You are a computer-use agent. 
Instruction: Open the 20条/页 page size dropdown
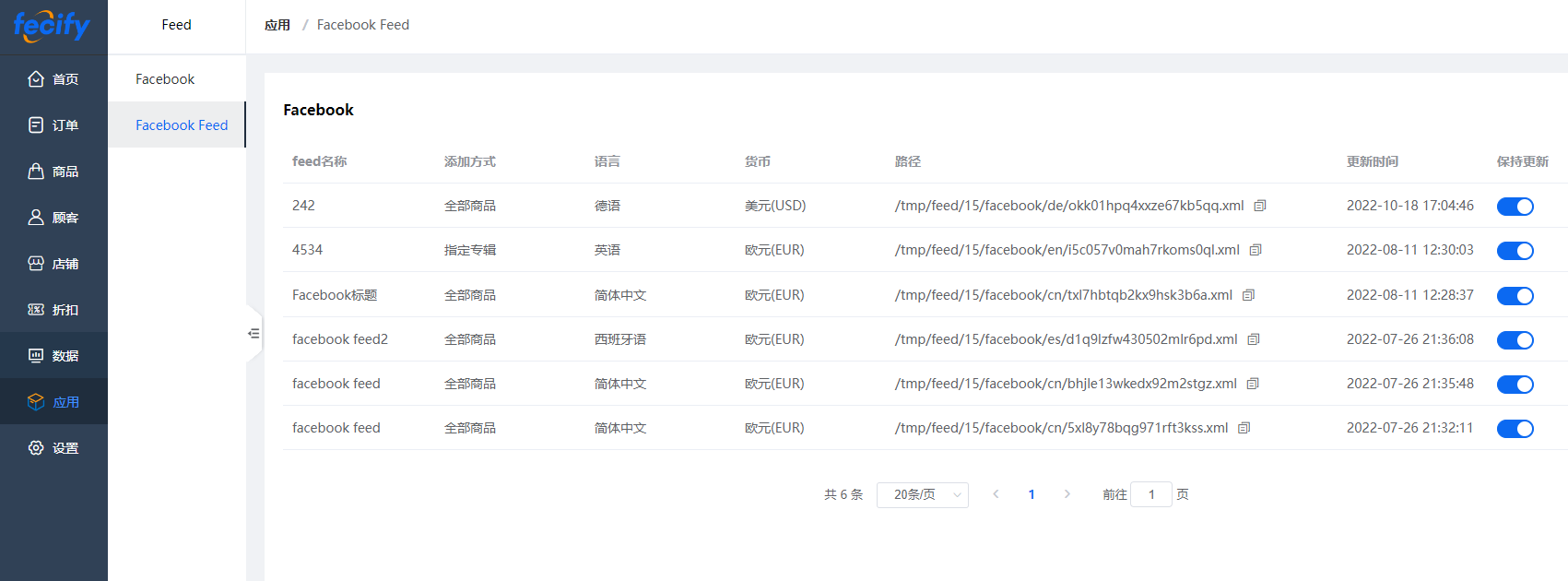click(923, 495)
